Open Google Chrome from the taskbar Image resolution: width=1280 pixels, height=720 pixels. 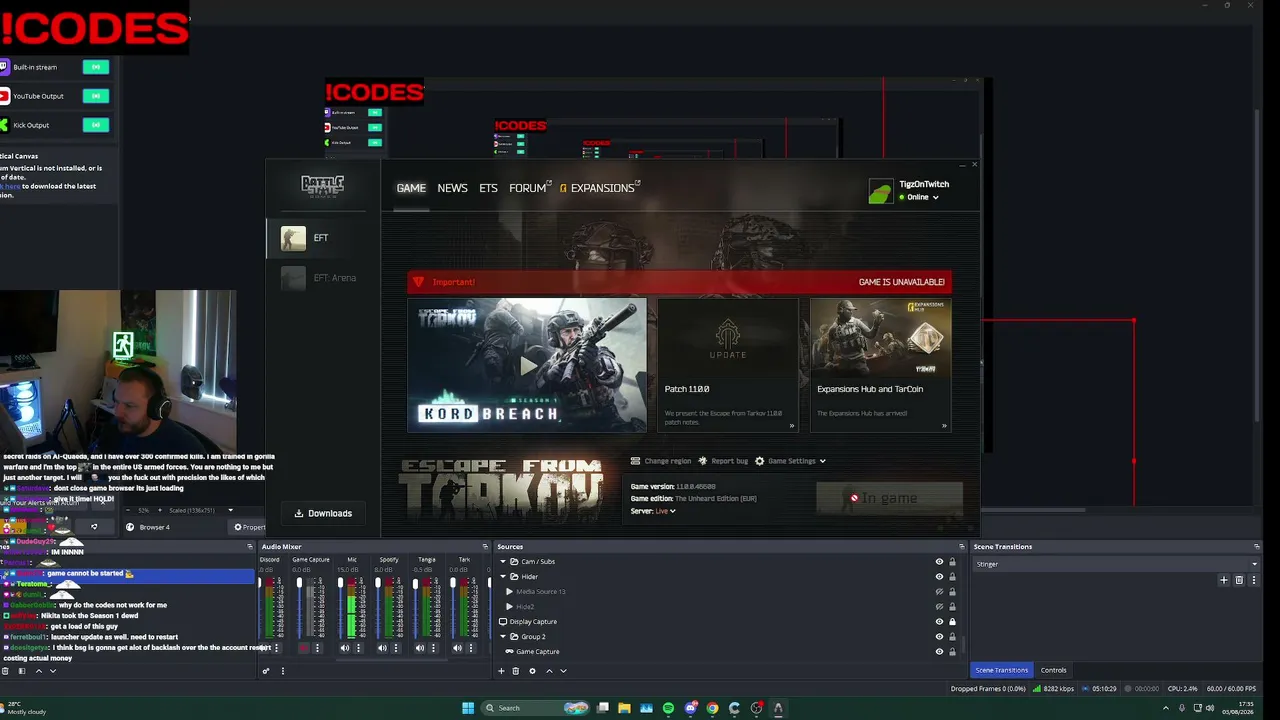[712, 708]
